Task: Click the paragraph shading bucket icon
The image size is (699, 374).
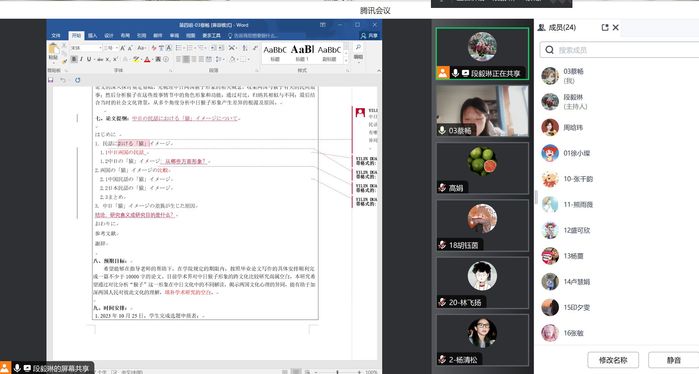Action: (x=232, y=59)
